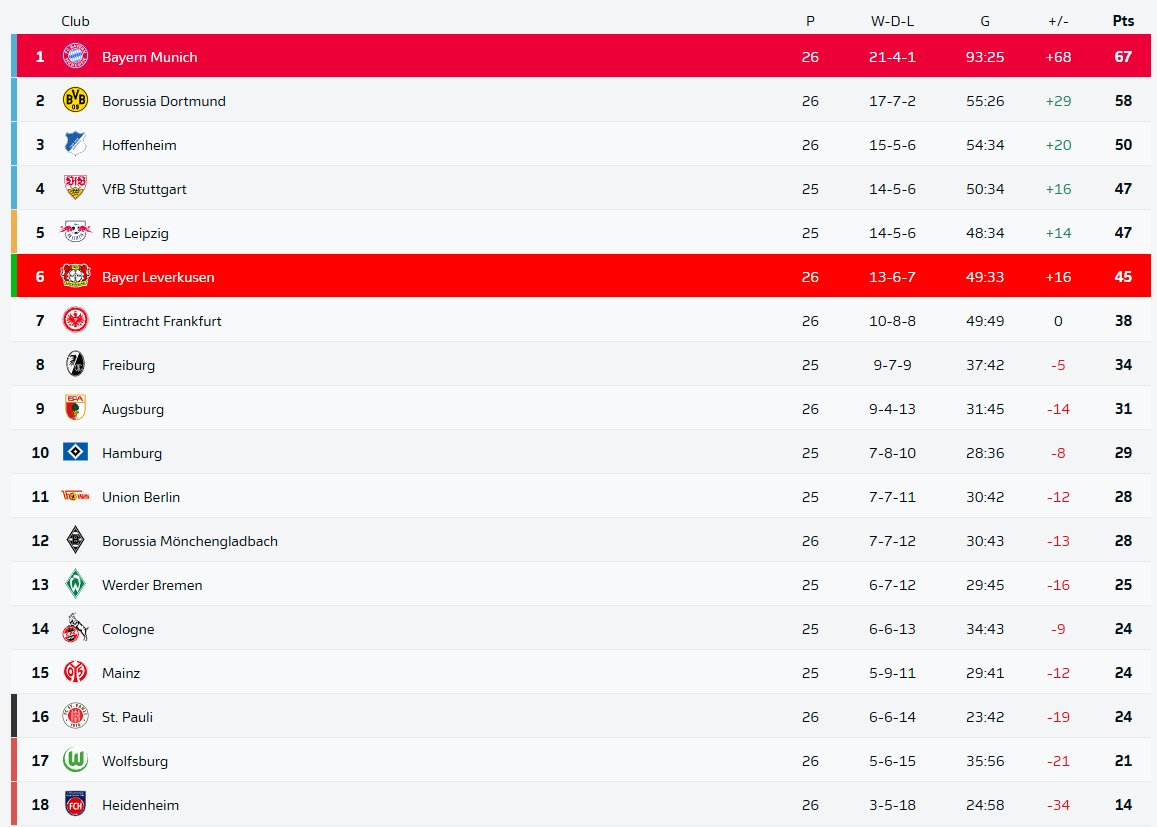1157x827 pixels.
Task: Click the RB Leipzig logo
Action: click(x=75, y=233)
